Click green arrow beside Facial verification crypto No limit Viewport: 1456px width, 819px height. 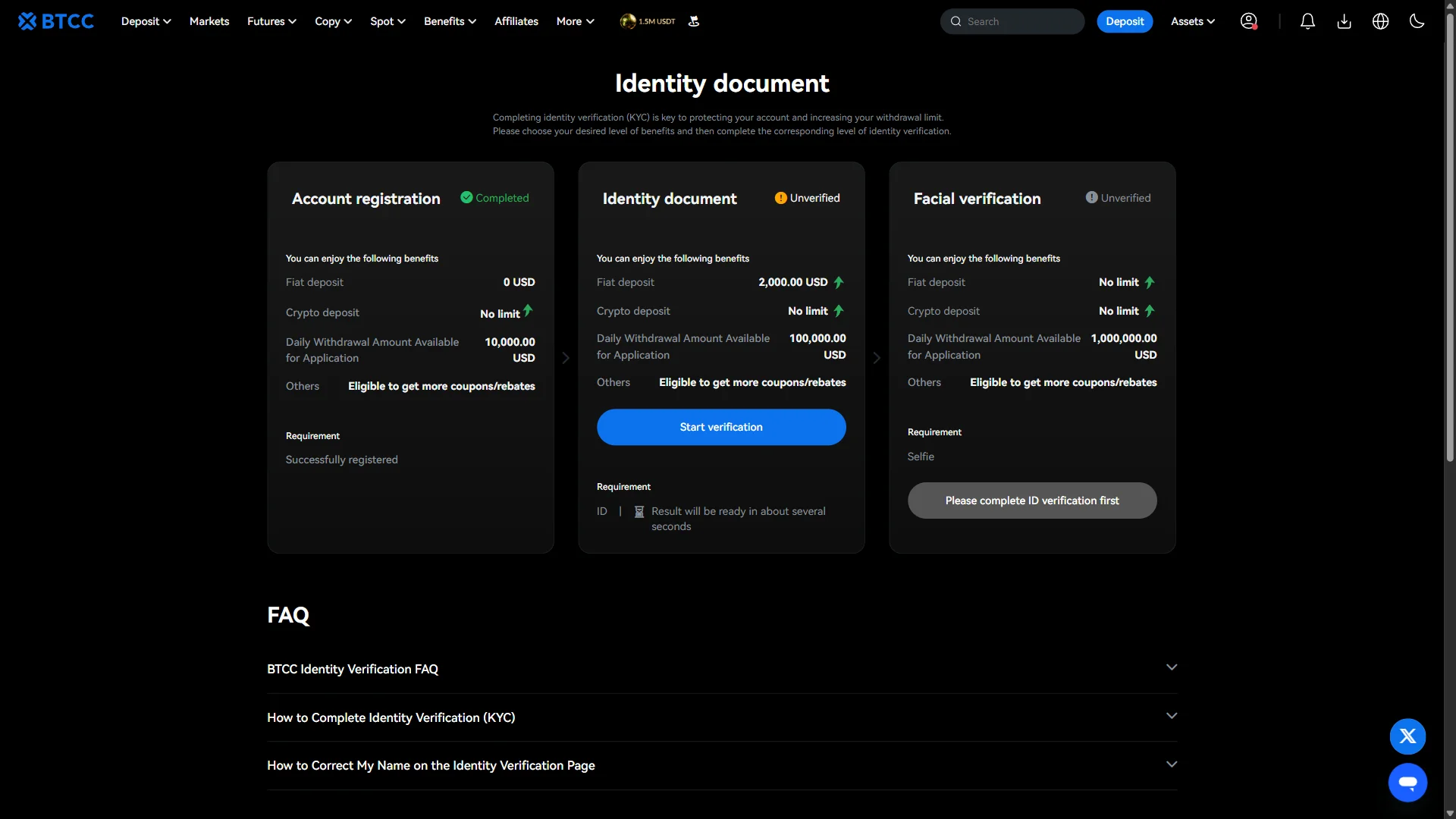(1150, 311)
